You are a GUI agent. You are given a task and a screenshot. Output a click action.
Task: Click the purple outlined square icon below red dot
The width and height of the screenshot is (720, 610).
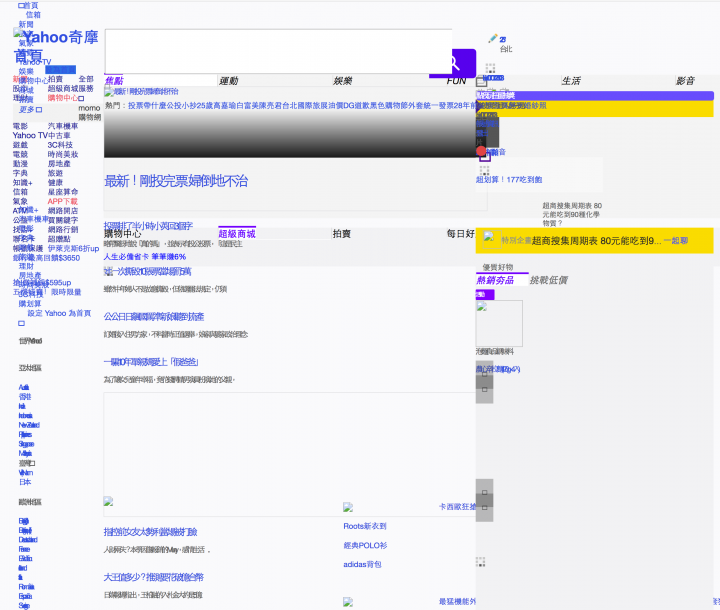point(485,158)
